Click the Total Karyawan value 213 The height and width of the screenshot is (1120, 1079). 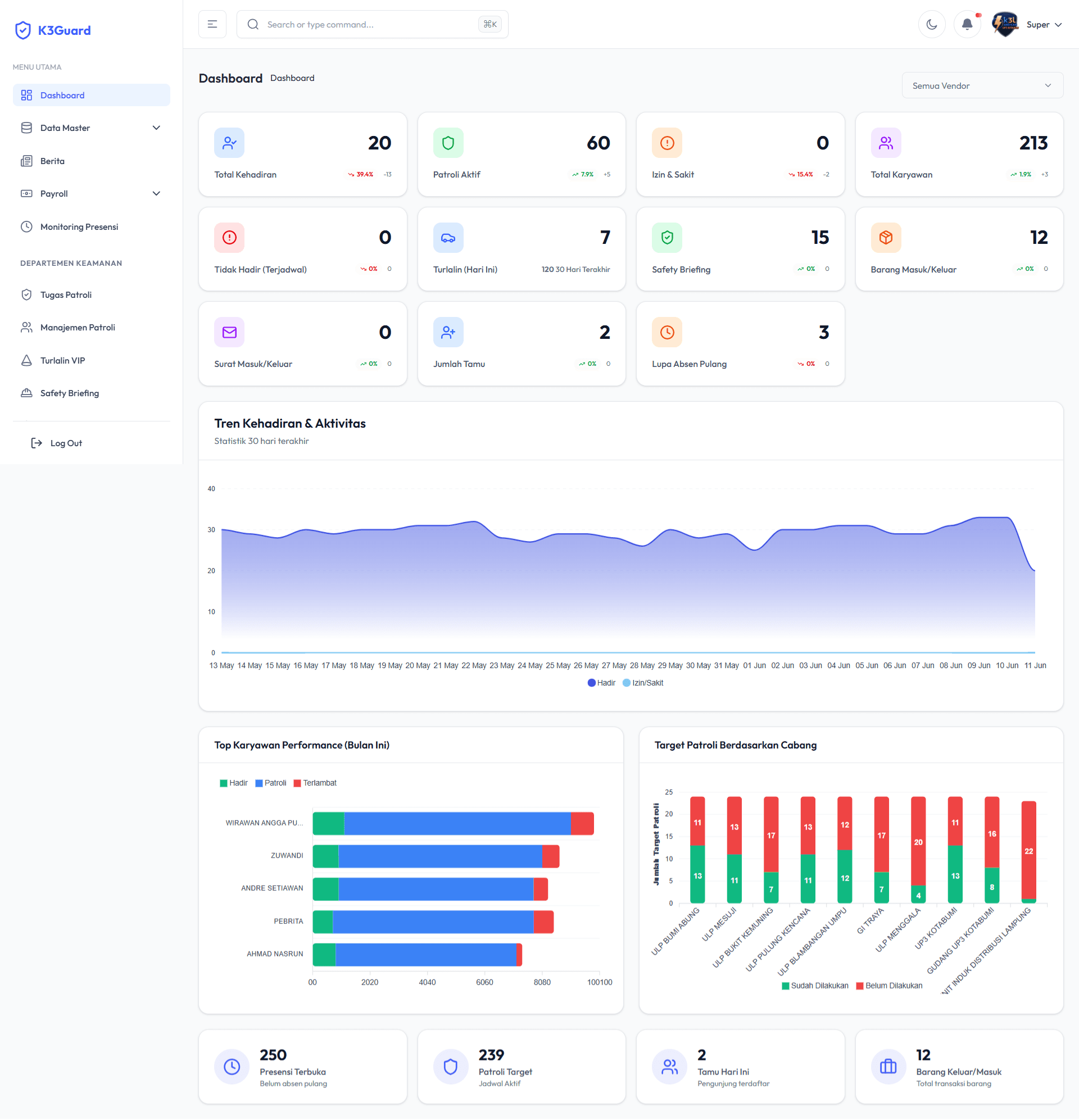tap(1033, 143)
